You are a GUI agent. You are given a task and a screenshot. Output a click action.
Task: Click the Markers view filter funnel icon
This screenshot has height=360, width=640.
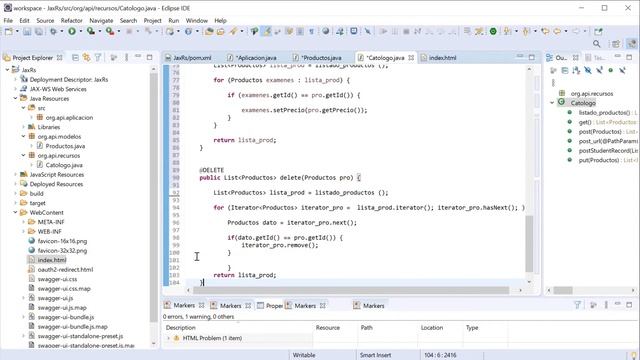[x=578, y=305]
